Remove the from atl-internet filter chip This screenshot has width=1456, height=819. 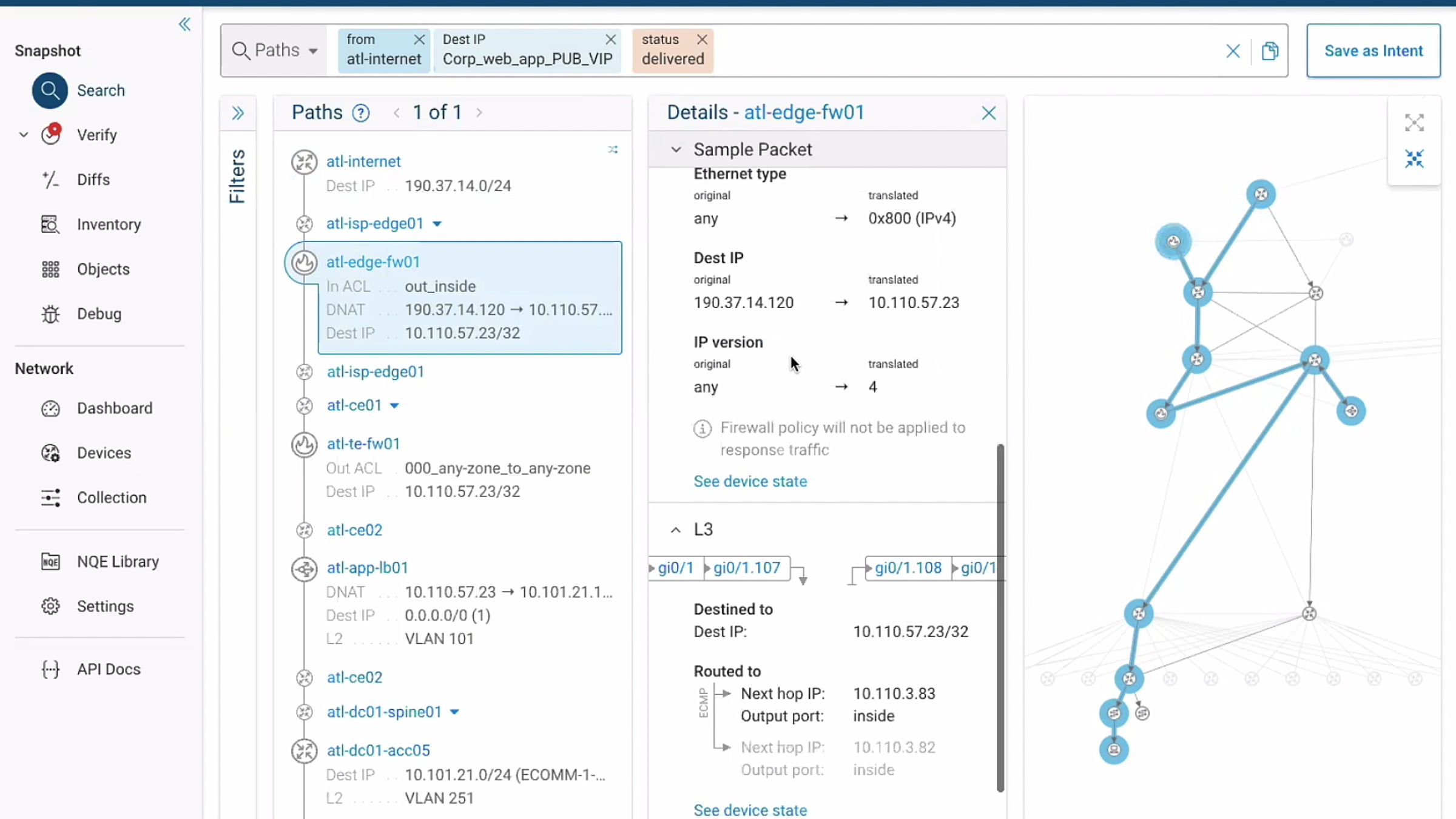(x=419, y=39)
